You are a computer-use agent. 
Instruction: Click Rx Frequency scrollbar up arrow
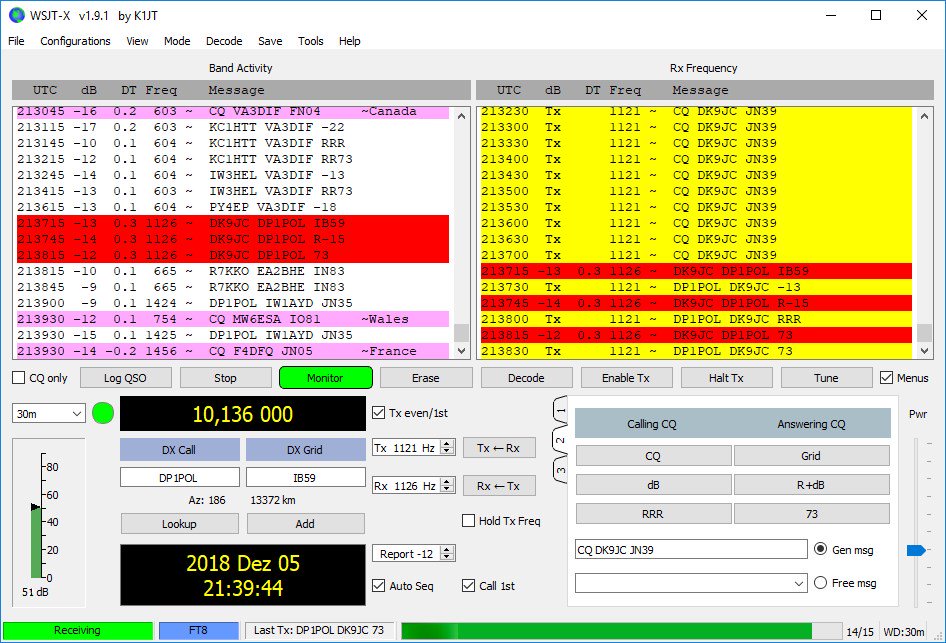[x=924, y=116]
